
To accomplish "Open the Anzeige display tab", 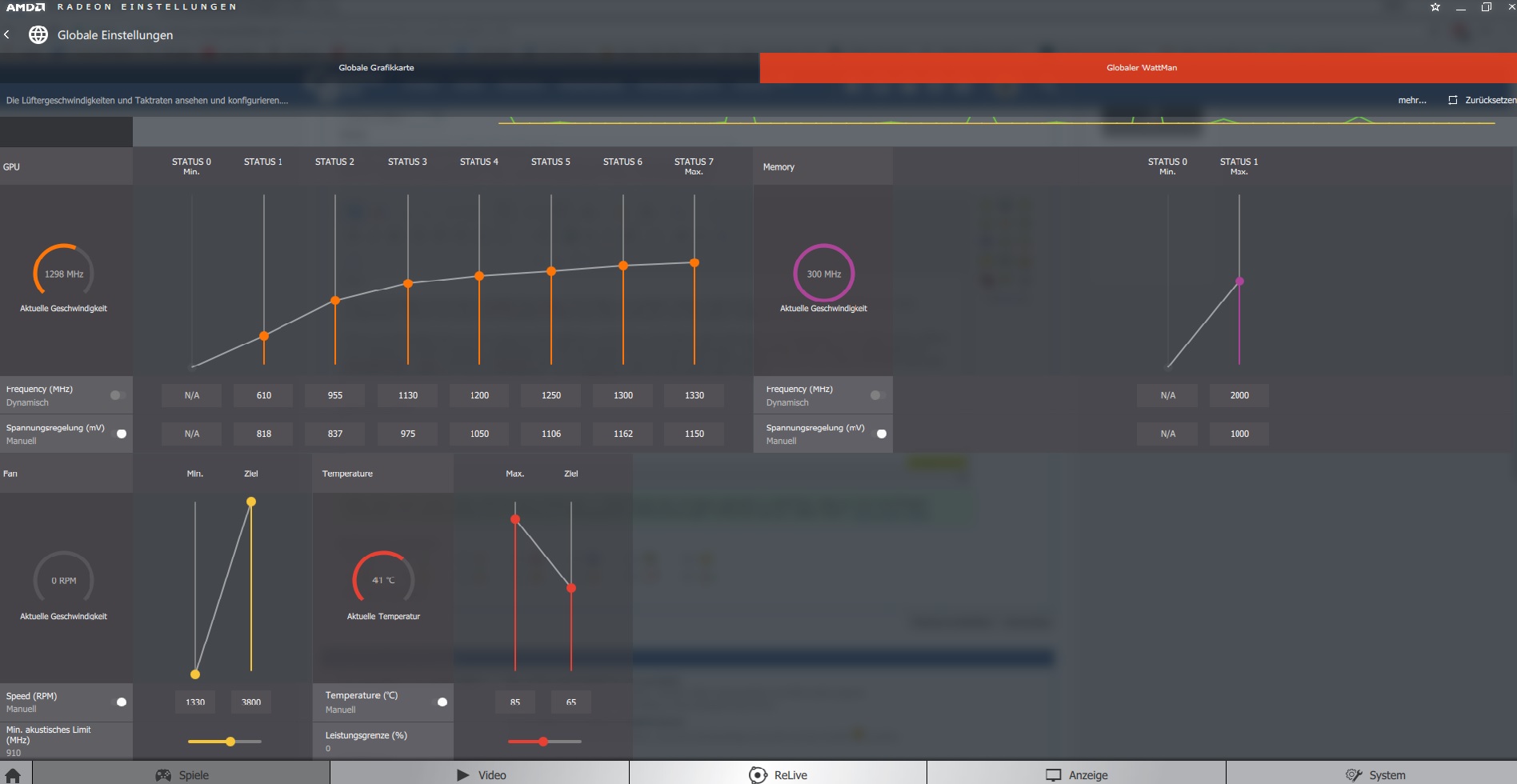I will (1076, 774).
